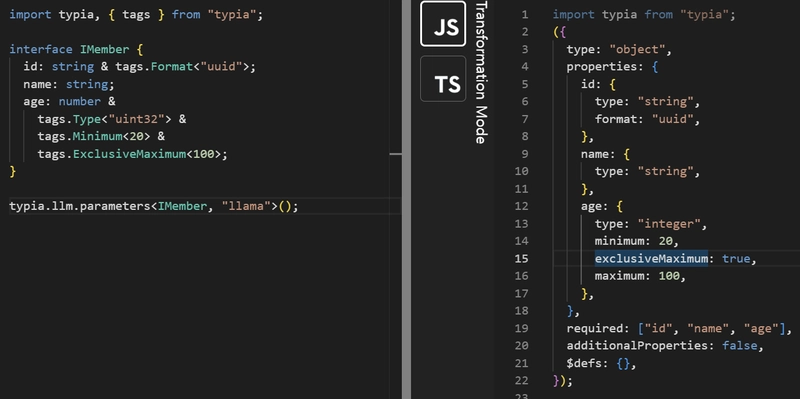This screenshot has width=800, height=399.
Task: Click 'type: "object"' on output line 3
Action: tap(616, 49)
